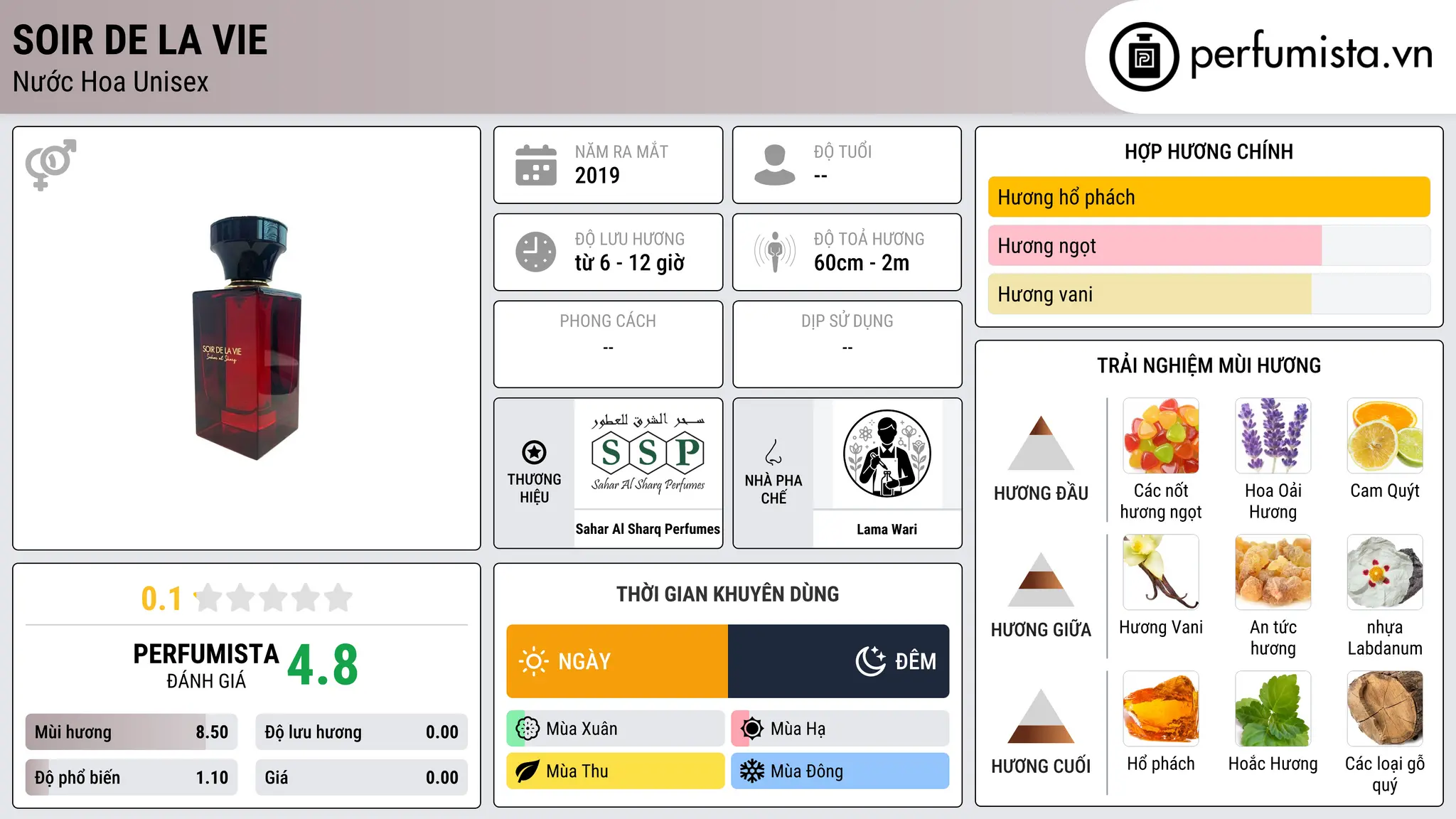Open the Sahar Al Sharq Perfumes brand name

coord(648,529)
